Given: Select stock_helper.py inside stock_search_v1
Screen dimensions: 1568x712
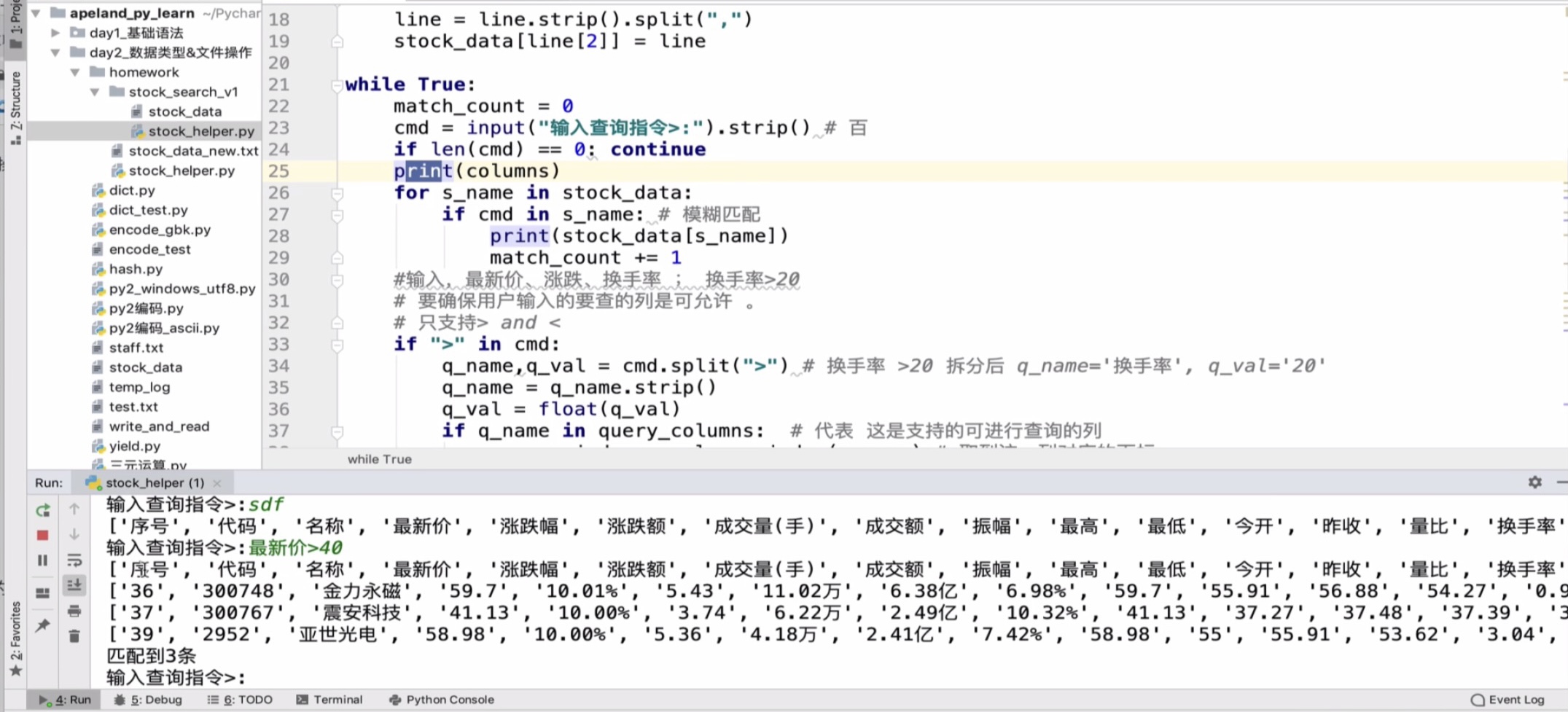Looking at the screenshot, I should tap(201, 131).
